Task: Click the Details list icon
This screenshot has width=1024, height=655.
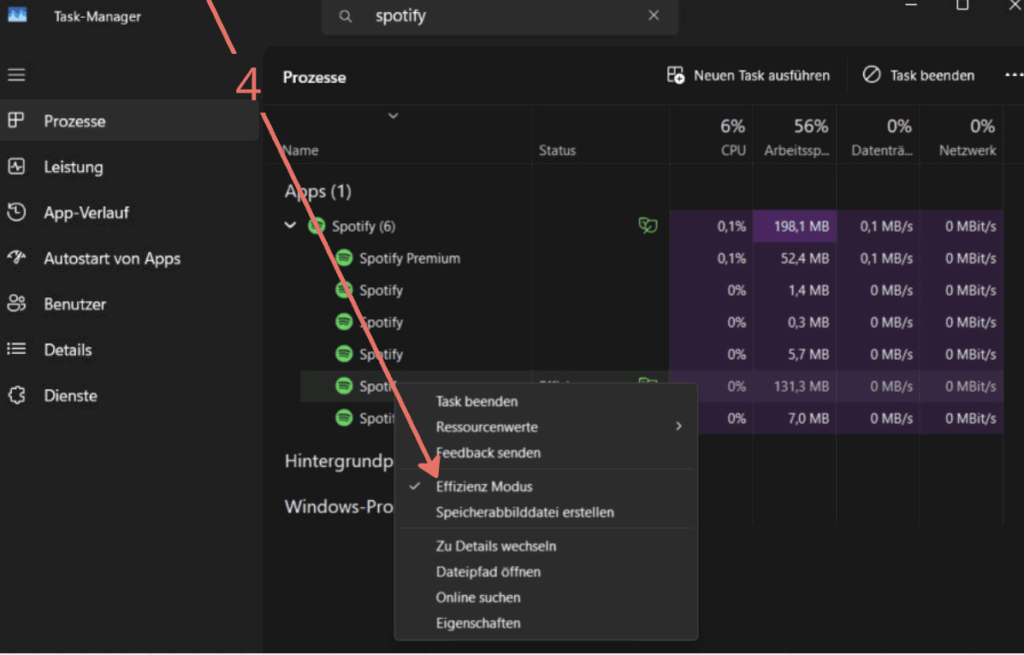Action: (16, 349)
